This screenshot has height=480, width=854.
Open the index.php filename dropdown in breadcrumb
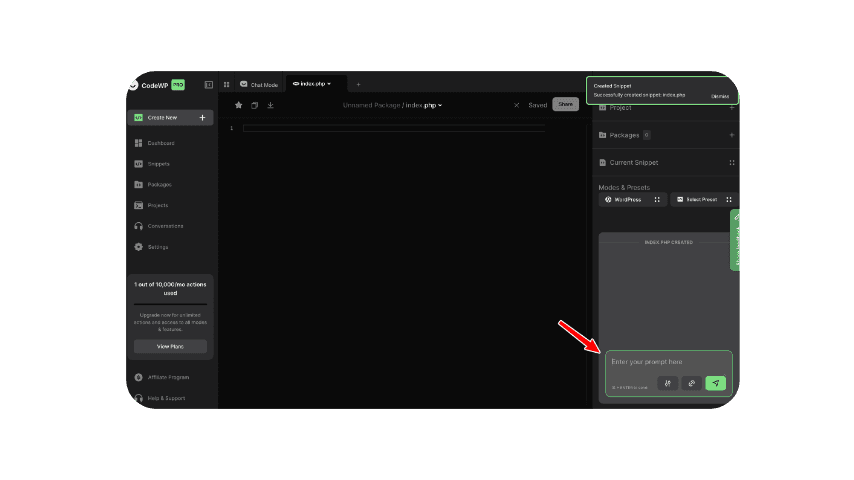pyautogui.click(x=424, y=105)
